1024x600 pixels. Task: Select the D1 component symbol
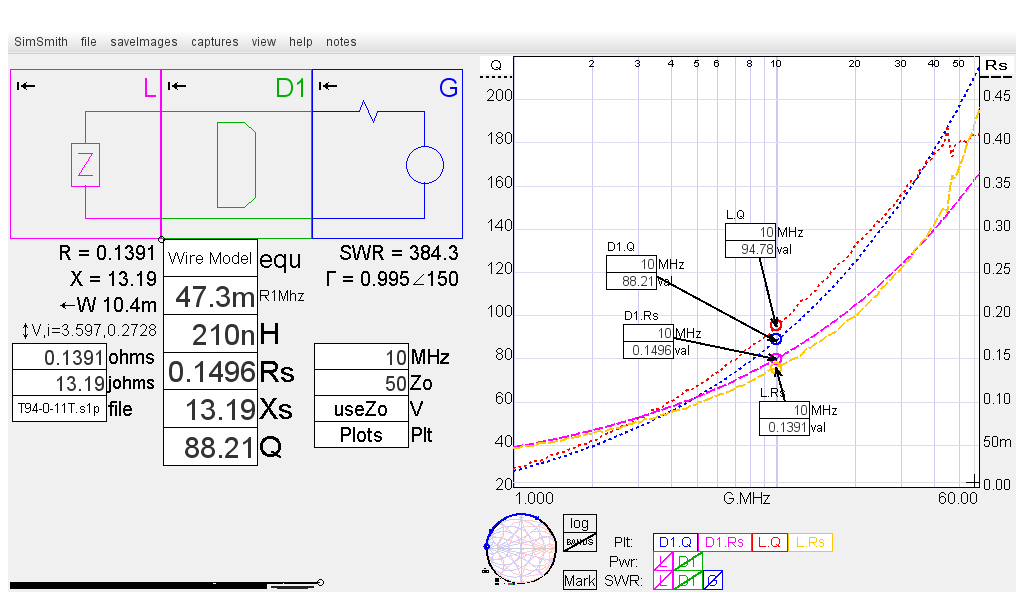(x=236, y=165)
